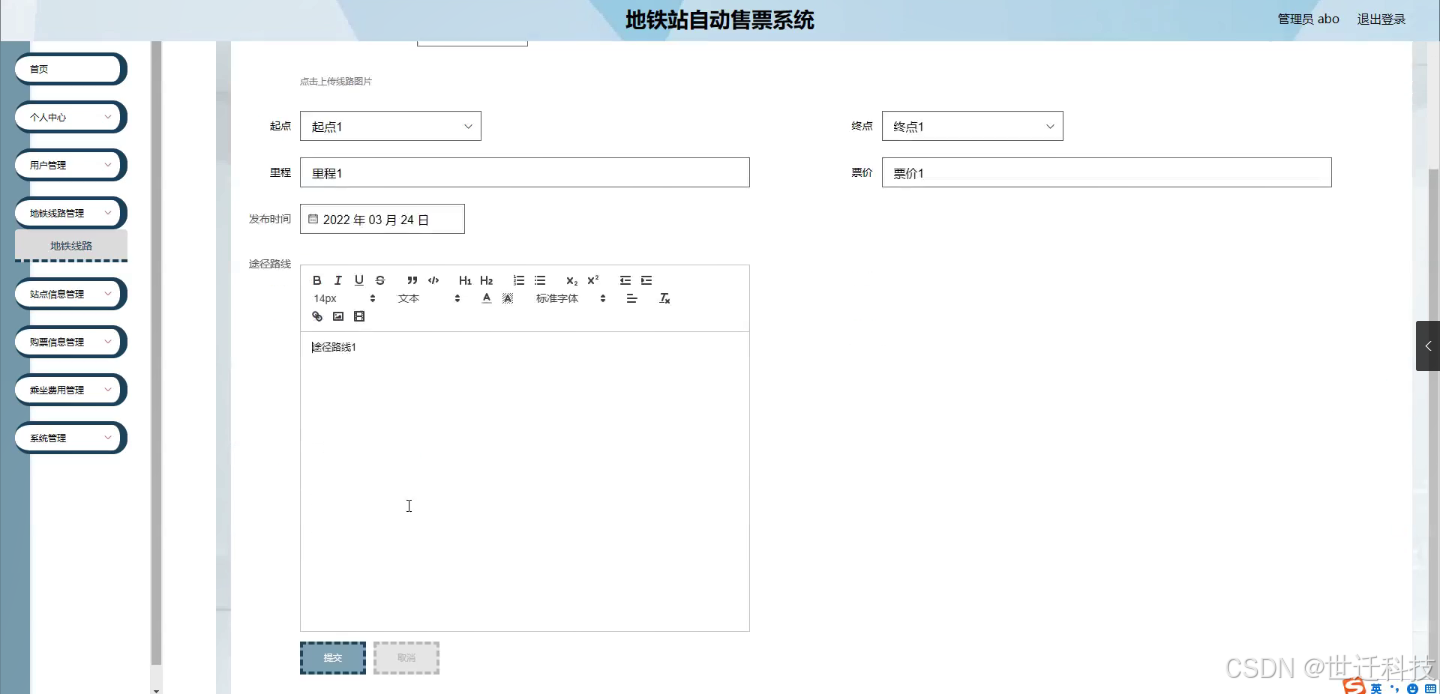Increase the text indent
Screen dimensions: 1440x694
point(646,281)
